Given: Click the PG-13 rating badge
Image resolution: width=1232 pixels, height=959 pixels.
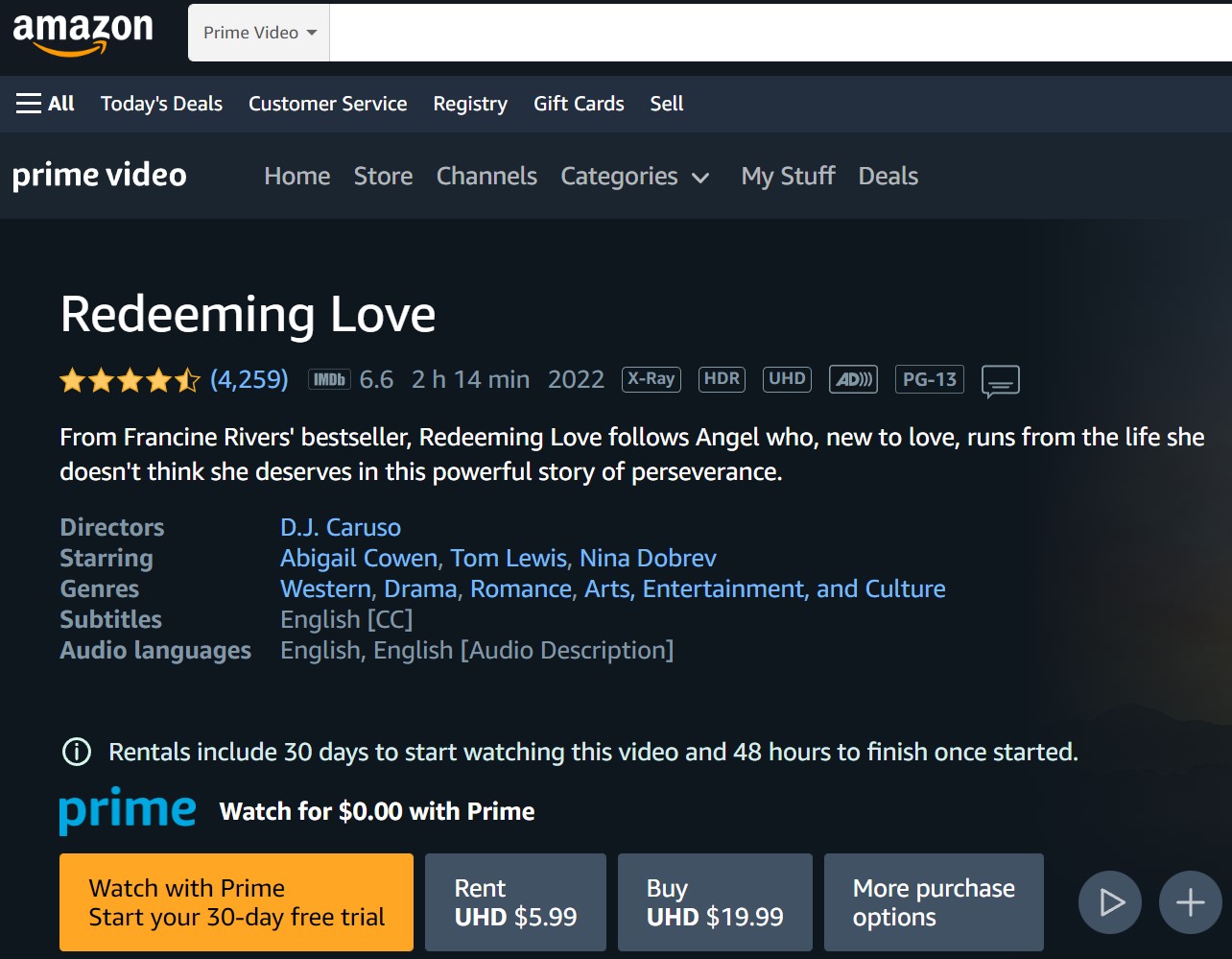Looking at the screenshot, I should pyautogui.click(x=929, y=379).
